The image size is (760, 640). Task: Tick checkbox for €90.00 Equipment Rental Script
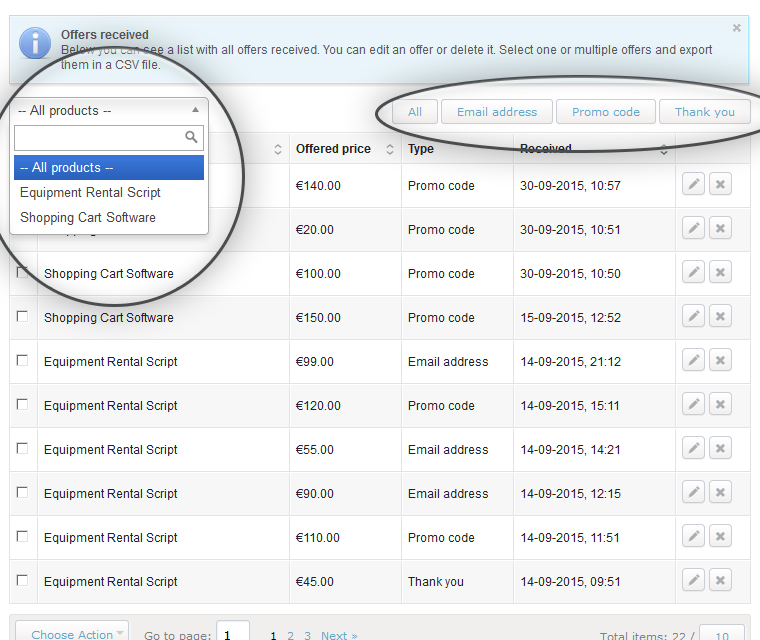[x=22, y=493]
